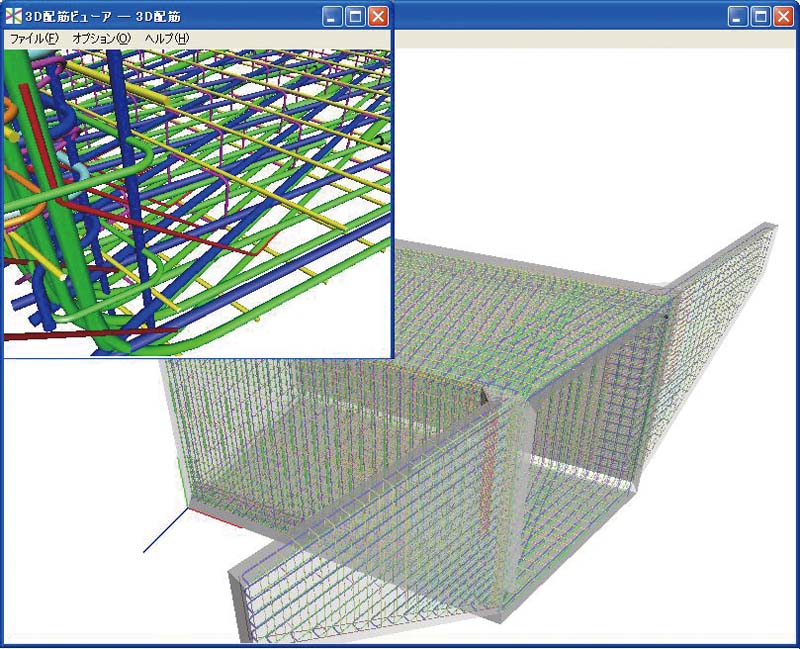
Task: Click the 3D配筋ビューア application icon in title bar
Action: [x=13, y=16]
